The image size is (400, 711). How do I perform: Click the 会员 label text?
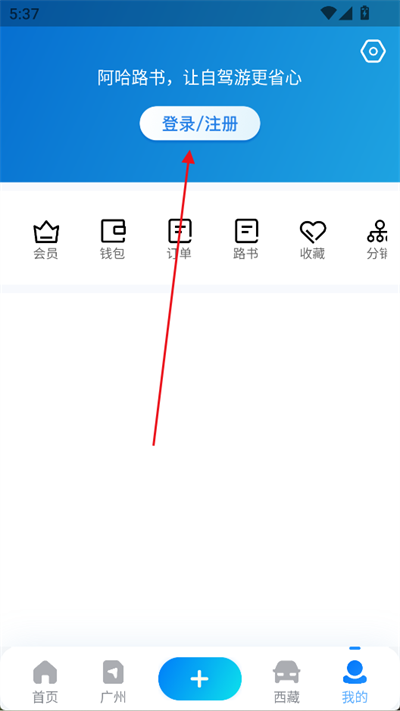click(x=46, y=253)
